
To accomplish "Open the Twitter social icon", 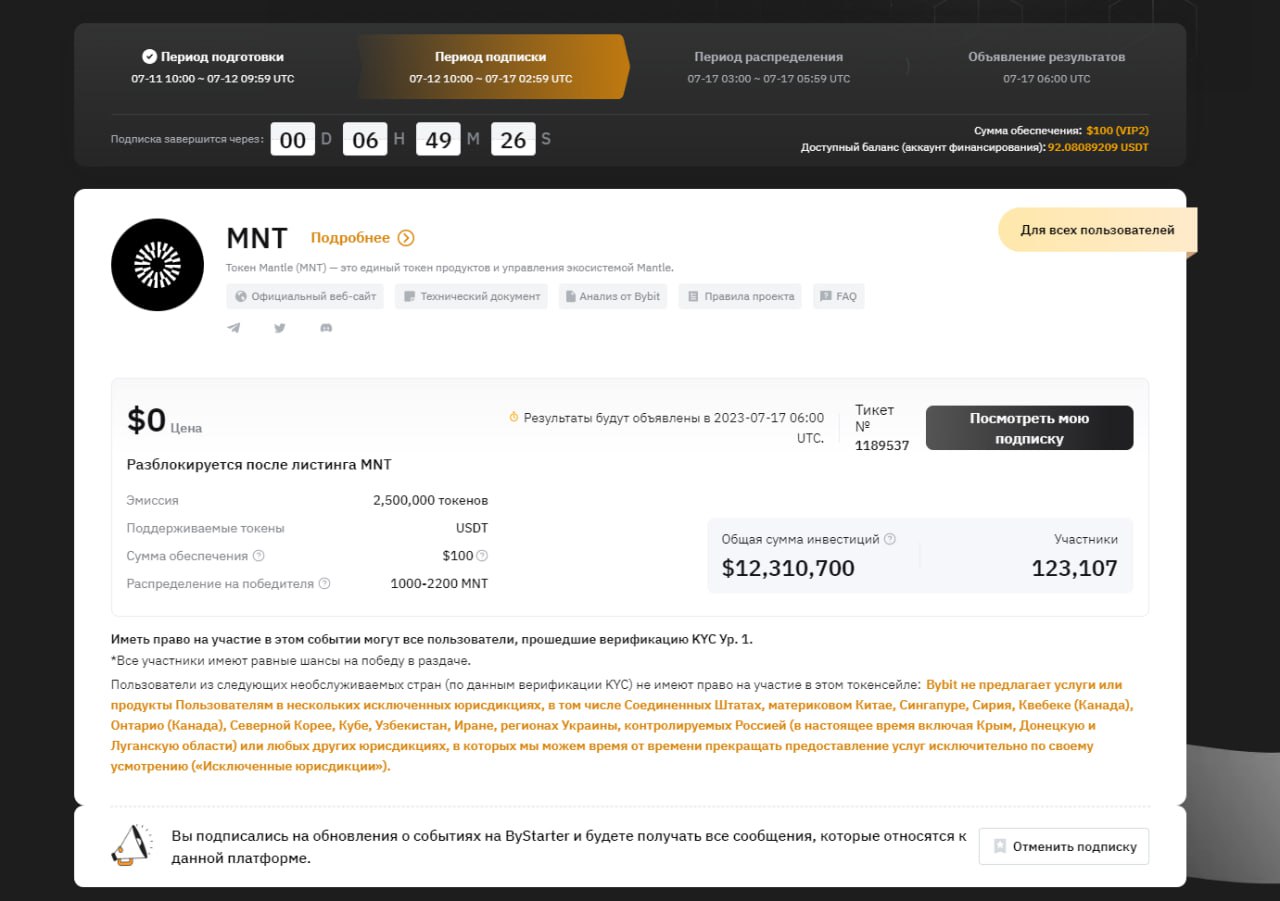I will coord(280,328).
